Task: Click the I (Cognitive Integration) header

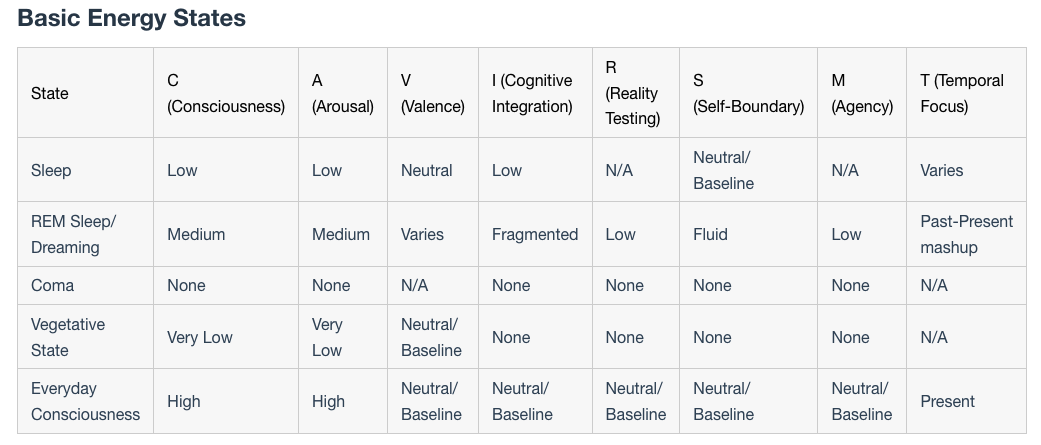Action: point(532,94)
